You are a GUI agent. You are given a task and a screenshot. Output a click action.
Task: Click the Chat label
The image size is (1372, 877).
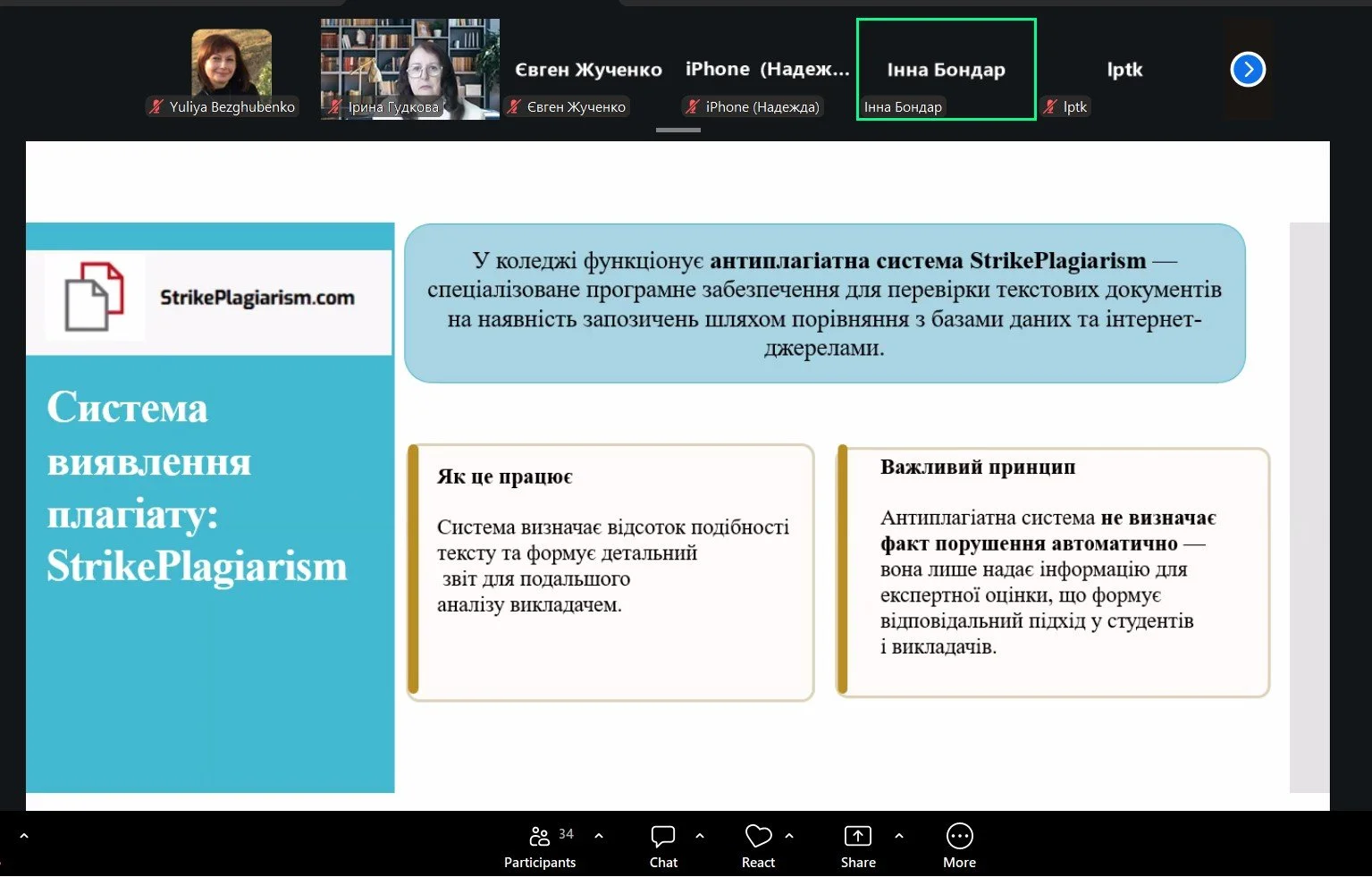[663, 862]
